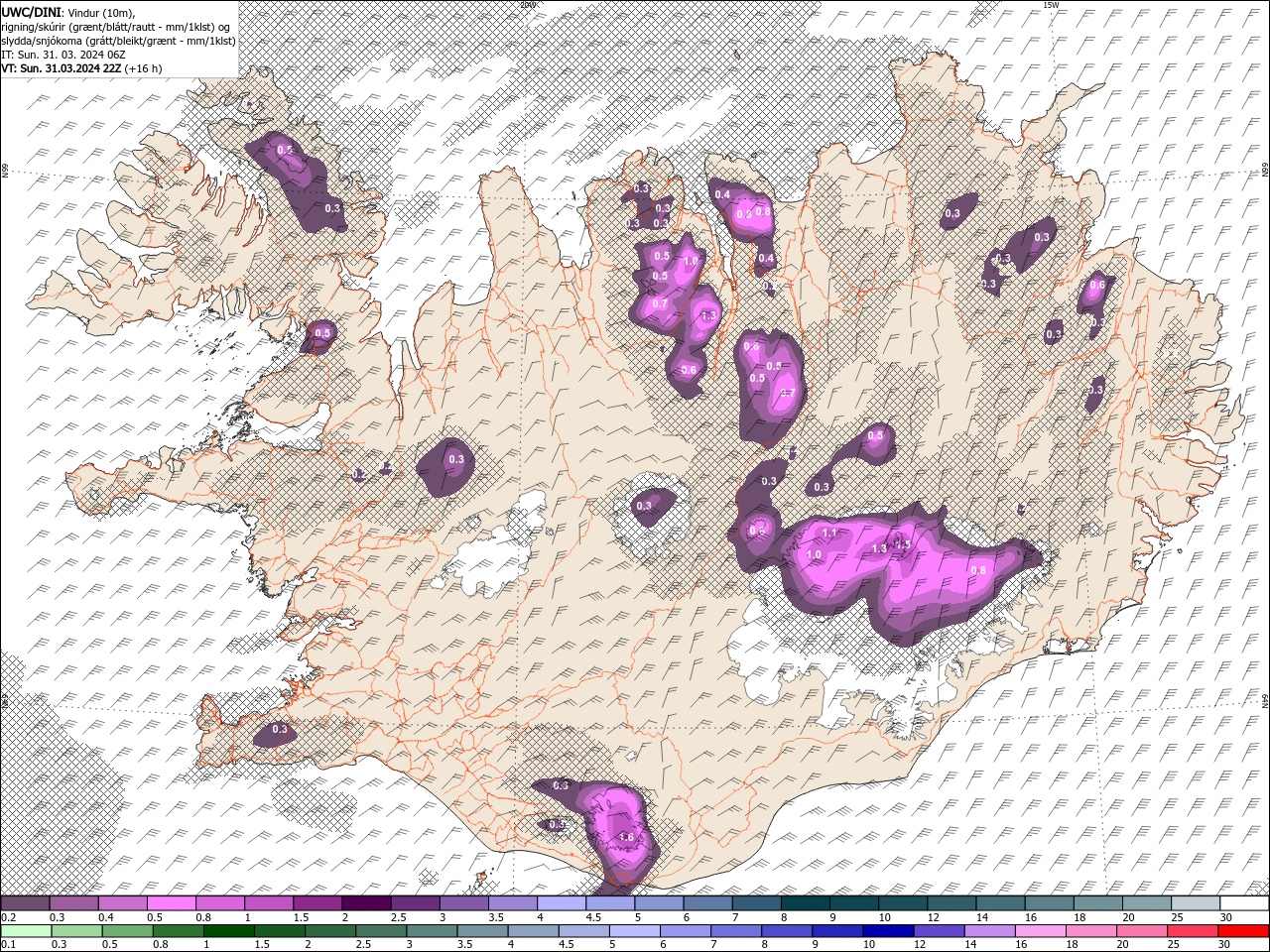The height and width of the screenshot is (952, 1270).
Task: Select the '1.6' precipitation value on the map
Action: click(x=626, y=838)
